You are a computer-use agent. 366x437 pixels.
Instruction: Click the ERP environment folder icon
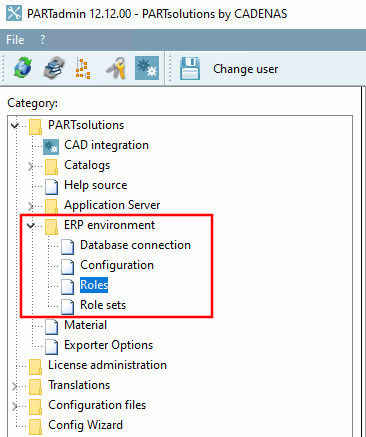pyautogui.click(x=51, y=227)
